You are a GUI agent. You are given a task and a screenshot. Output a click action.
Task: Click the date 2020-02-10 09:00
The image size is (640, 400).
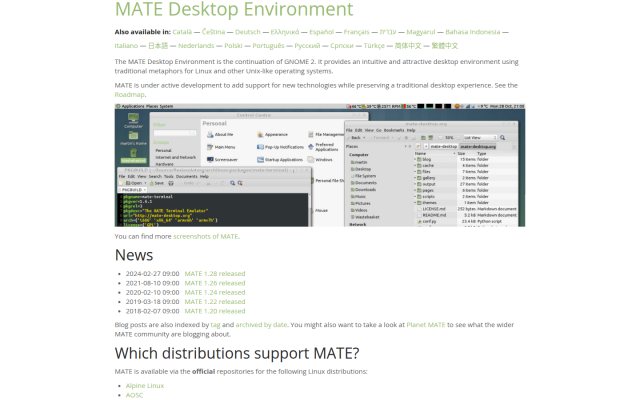pos(152,292)
